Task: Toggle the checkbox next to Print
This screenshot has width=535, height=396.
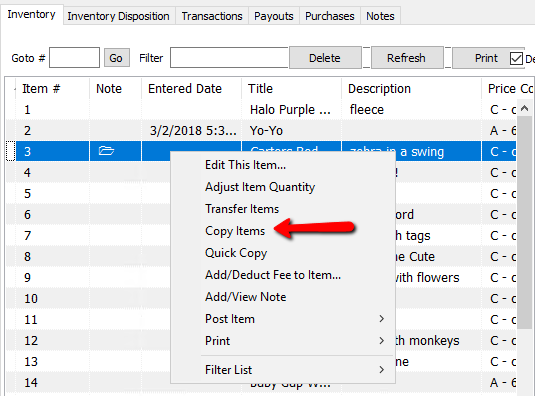Action: [x=516, y=58]
